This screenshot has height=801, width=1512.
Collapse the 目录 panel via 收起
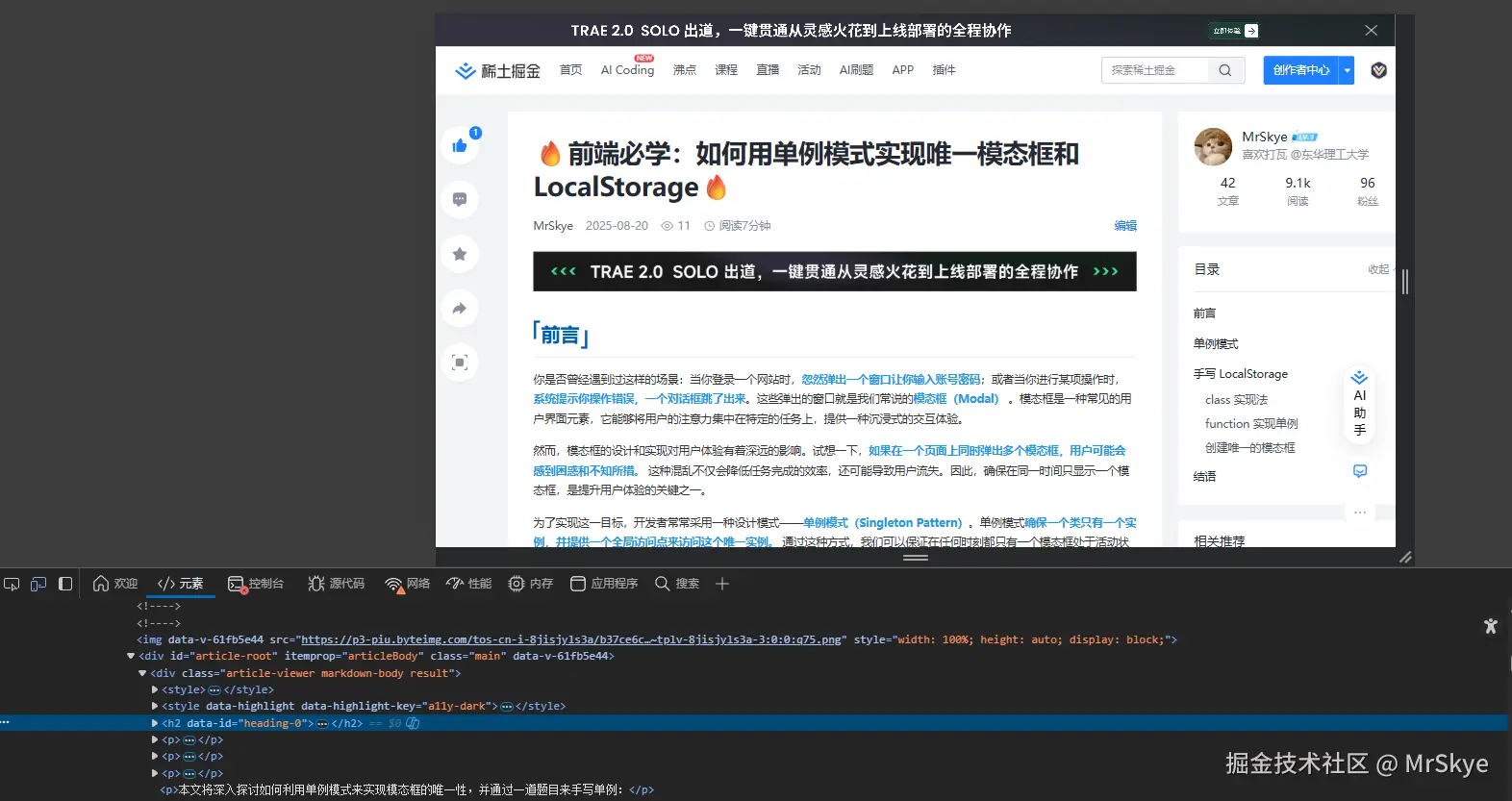(x=1378, y=269)
